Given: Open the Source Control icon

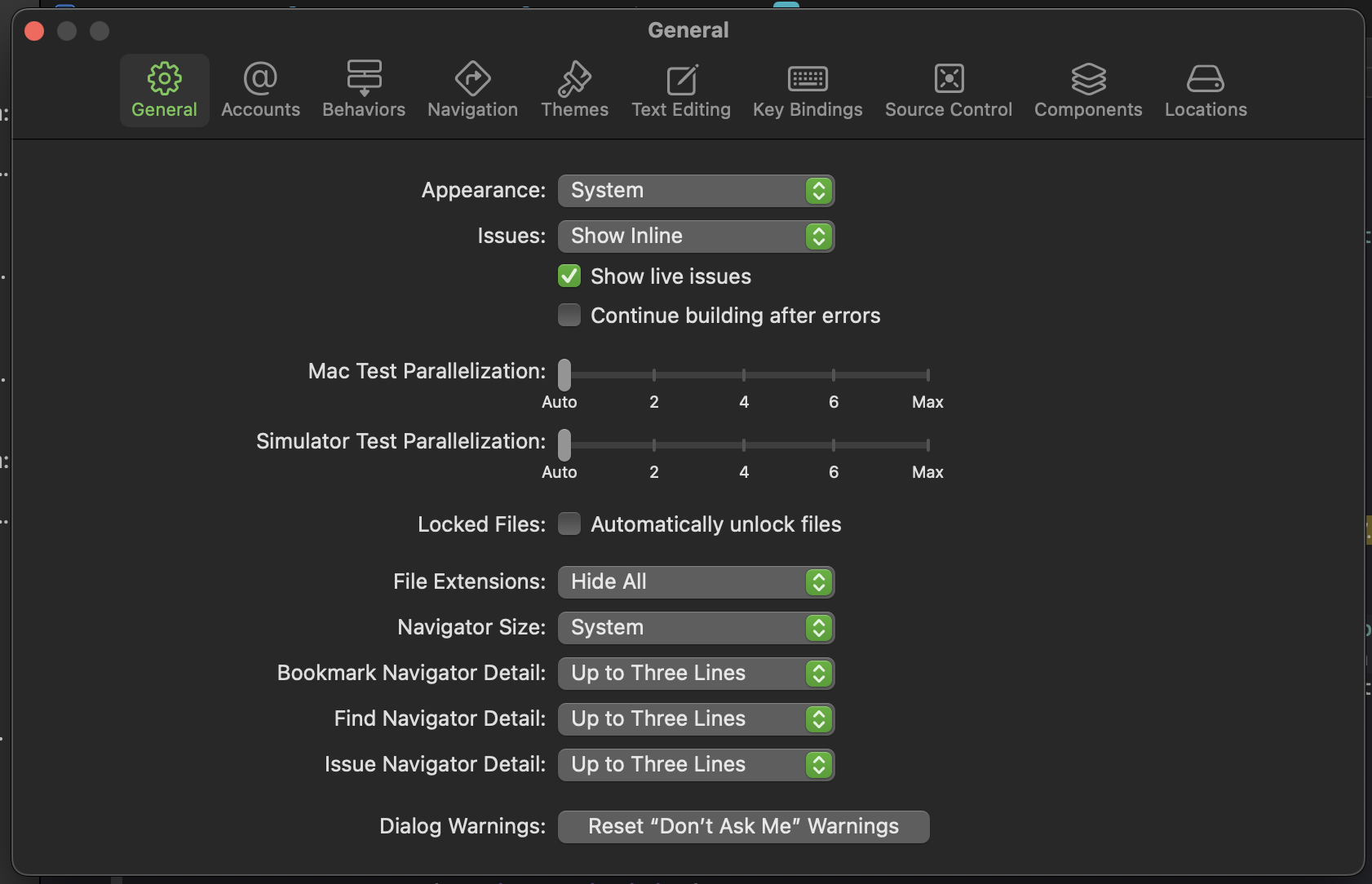Looking at the screenshot, I should pyautogui.click(x=948, y=79).
